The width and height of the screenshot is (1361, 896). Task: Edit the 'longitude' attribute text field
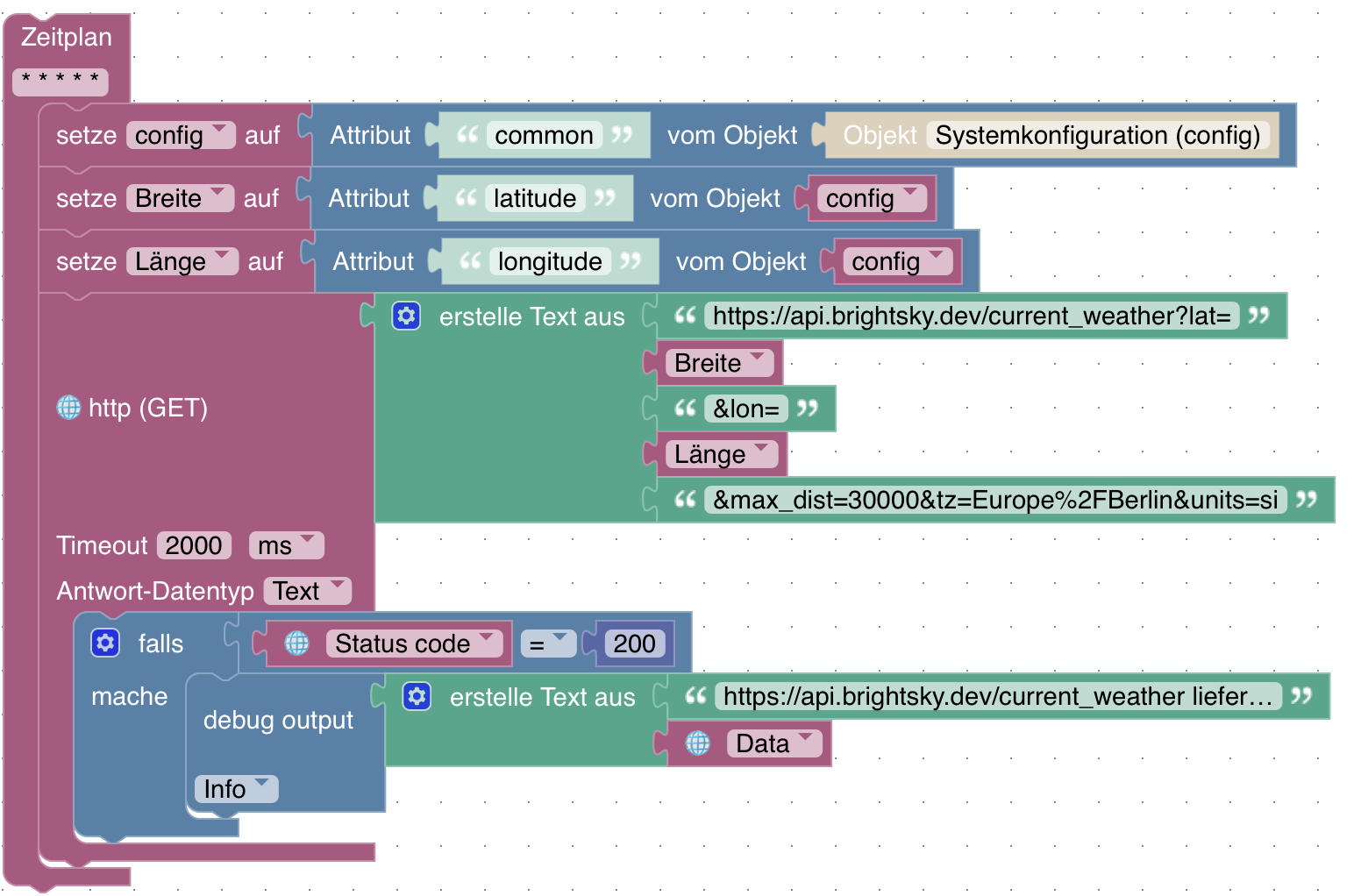[x=550, y=261]
